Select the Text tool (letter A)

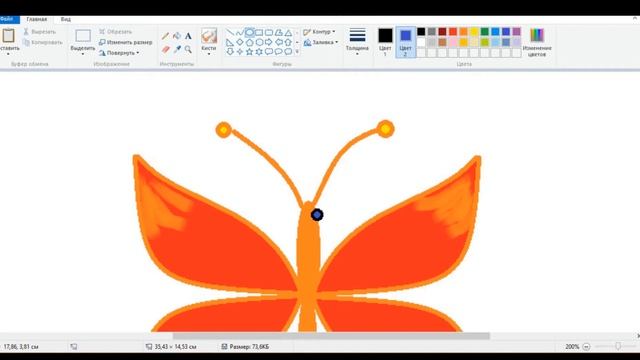[188, 36]
